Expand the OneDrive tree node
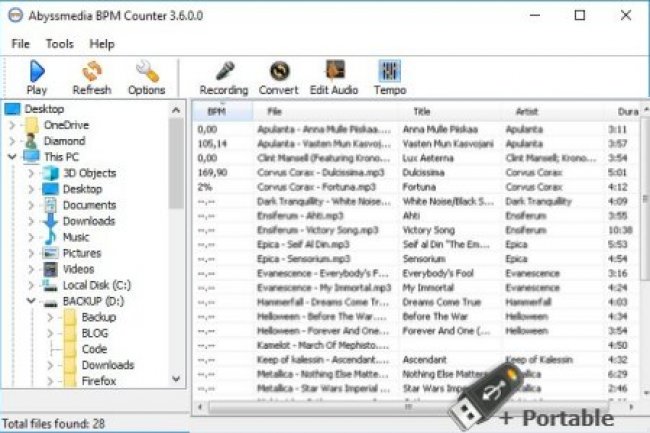Screen dimensions: 650x433 [12, 125]
